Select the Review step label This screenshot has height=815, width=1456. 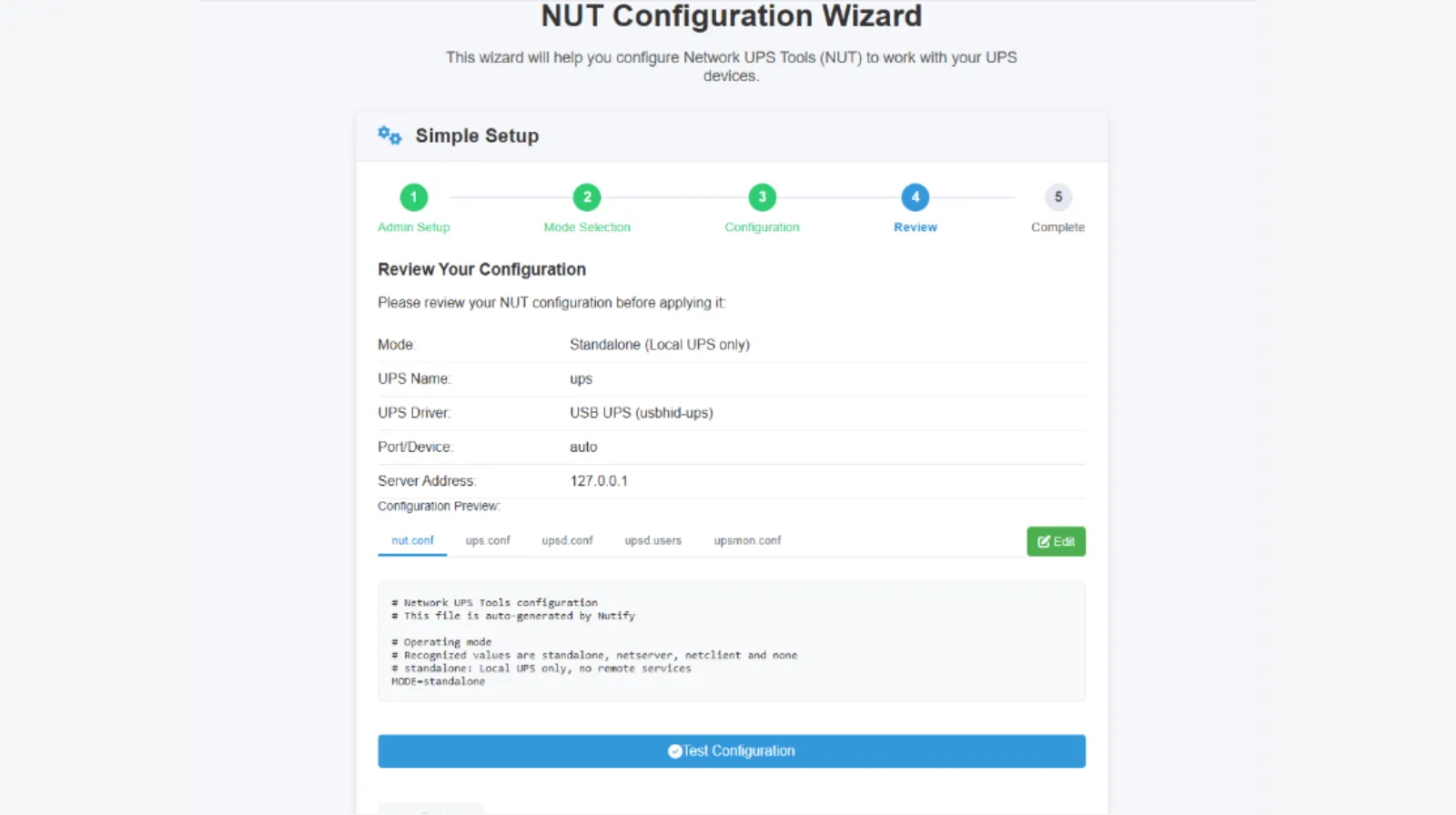[x=915, y=227]
